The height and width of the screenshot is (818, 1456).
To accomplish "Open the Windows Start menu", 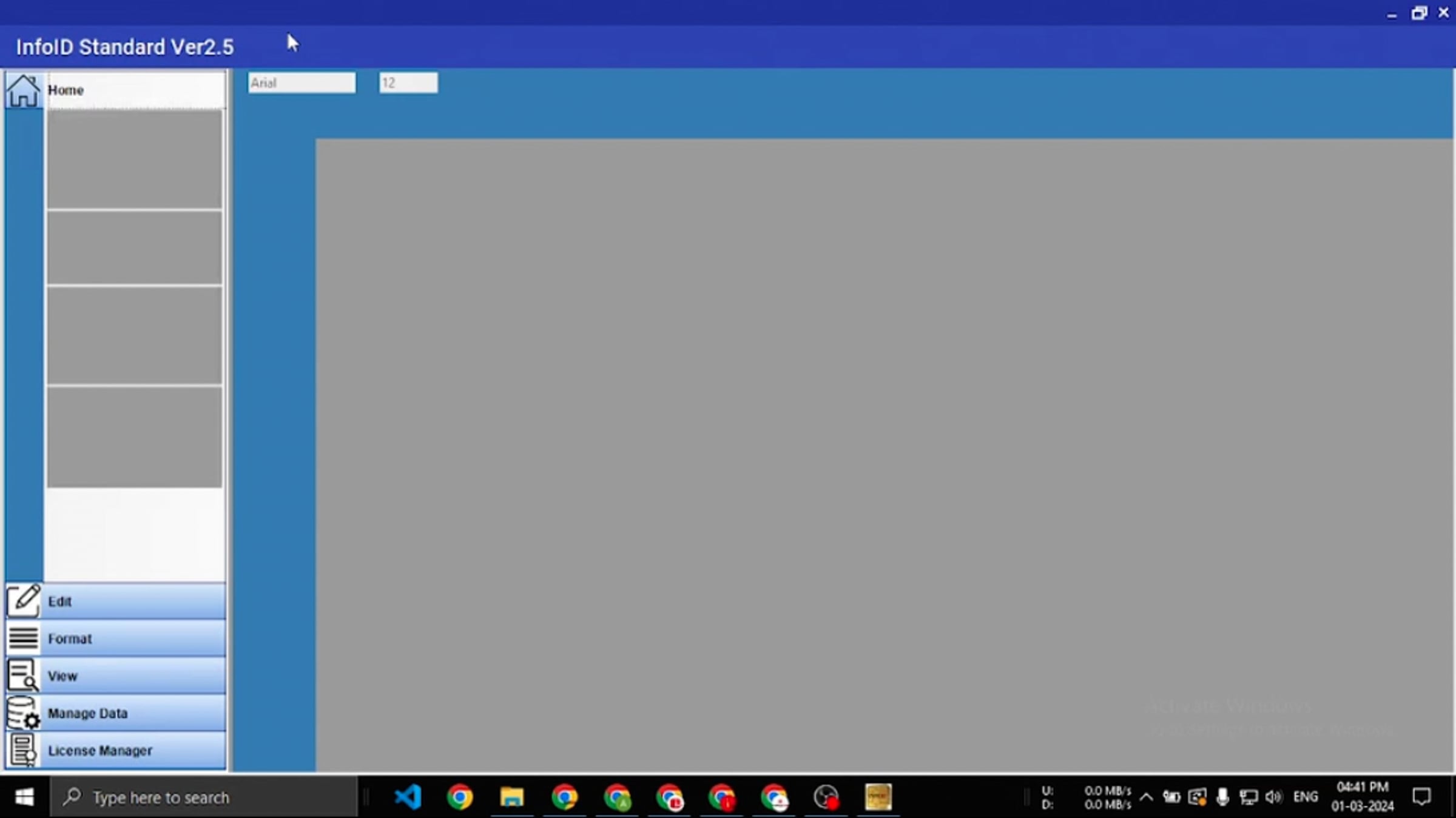I will coord(24,797).
